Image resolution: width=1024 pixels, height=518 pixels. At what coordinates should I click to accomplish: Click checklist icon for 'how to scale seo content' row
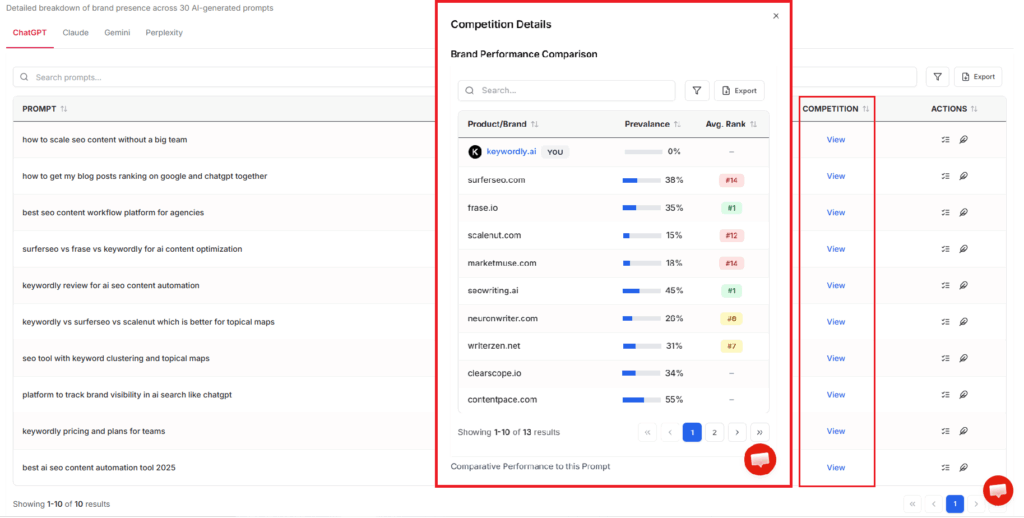pos(946,140)
